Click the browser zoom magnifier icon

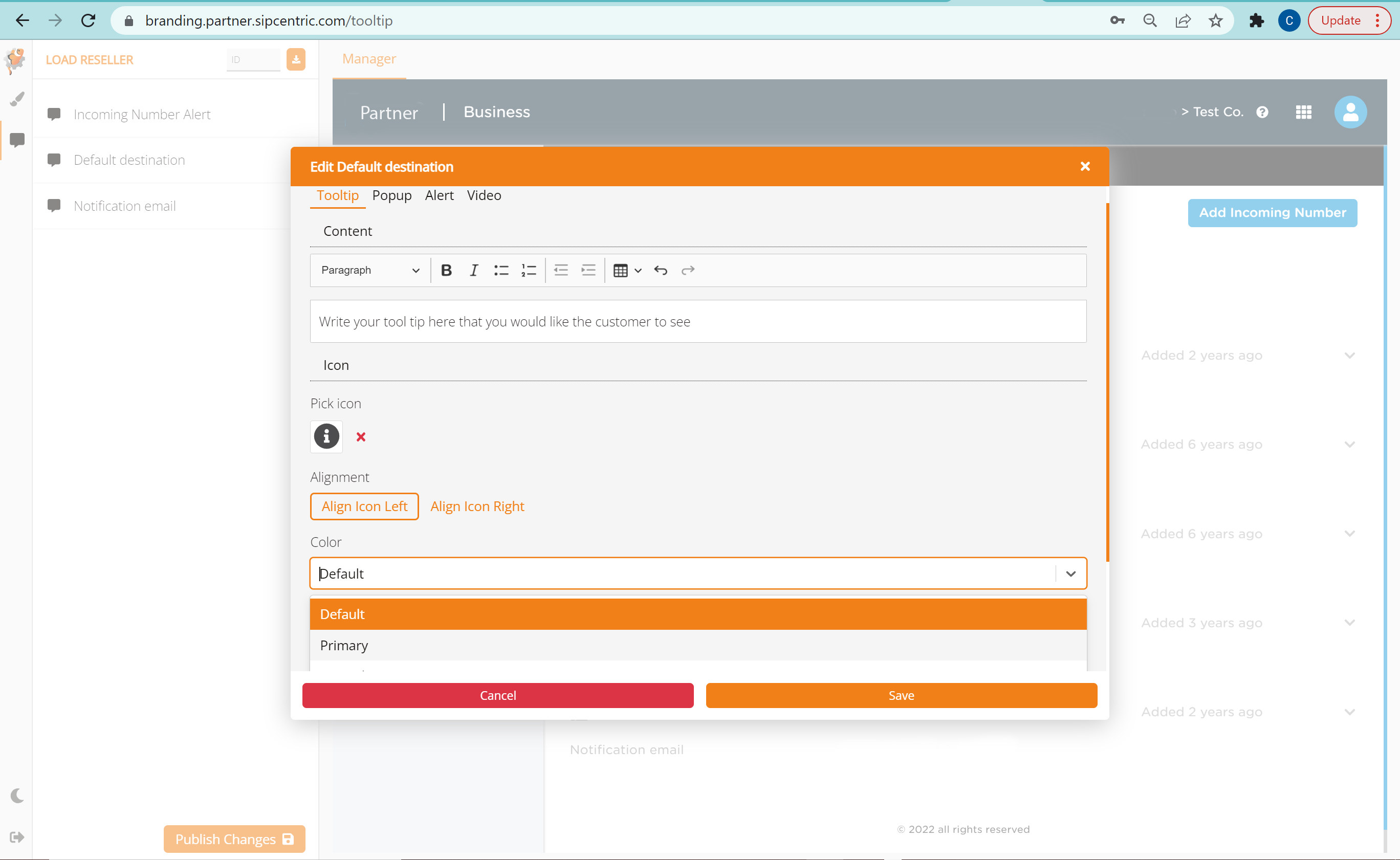[x=1150, y=20]
